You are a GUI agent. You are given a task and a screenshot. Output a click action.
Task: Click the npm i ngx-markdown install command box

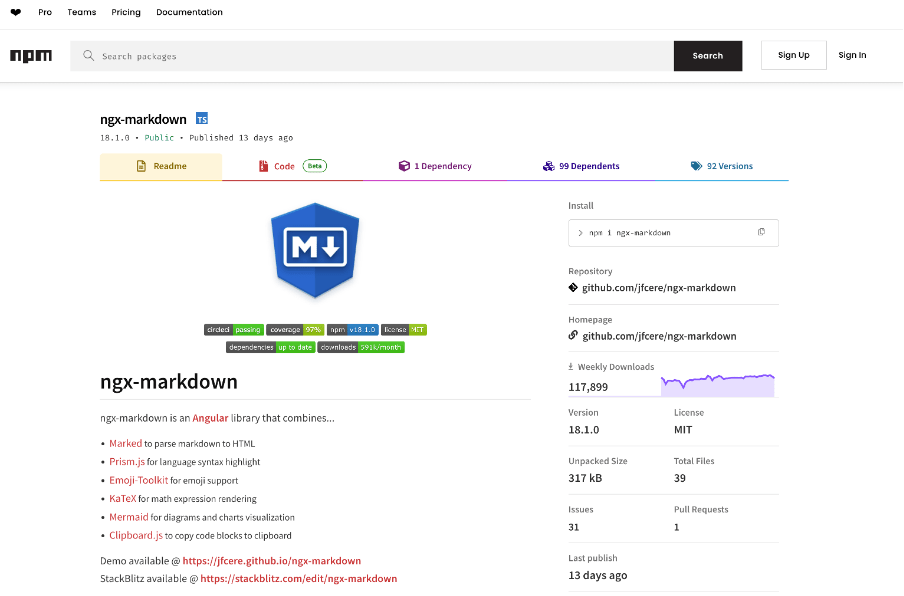[673, 233]
